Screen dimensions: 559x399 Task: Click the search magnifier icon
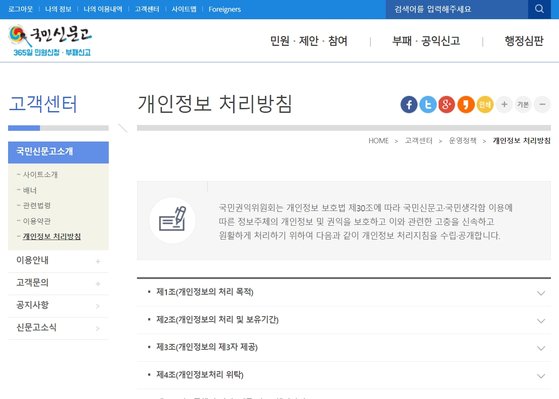(539, 9)
